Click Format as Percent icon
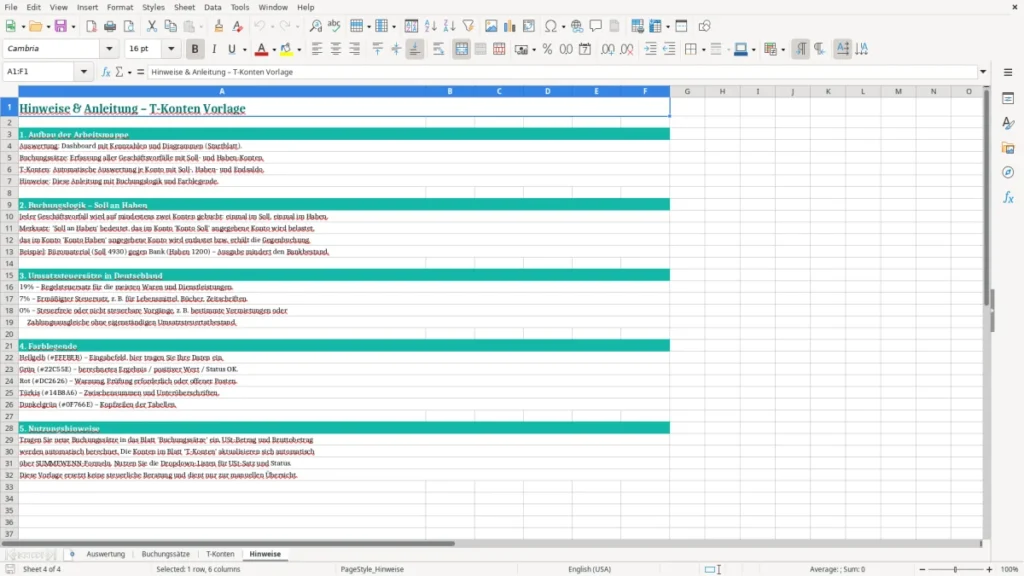This screenshot has height=576, width=1024. tap(547, 49)
